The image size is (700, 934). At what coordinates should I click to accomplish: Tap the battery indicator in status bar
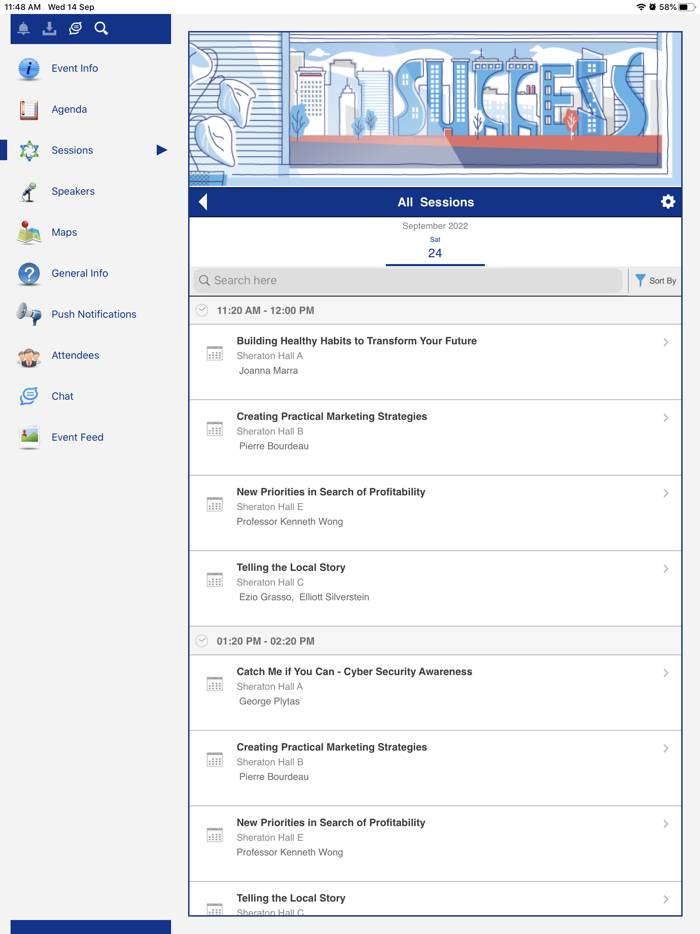click(686, 7)
